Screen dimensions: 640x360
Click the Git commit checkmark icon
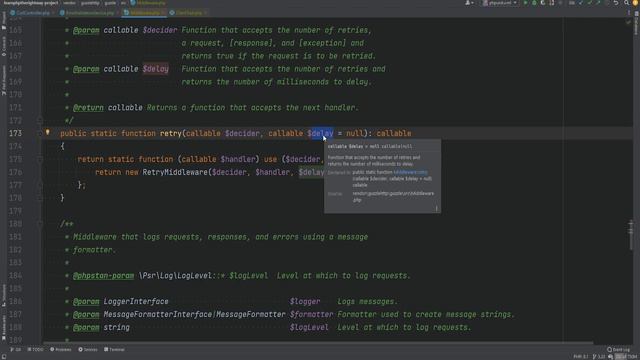click(x=590, y=3)
